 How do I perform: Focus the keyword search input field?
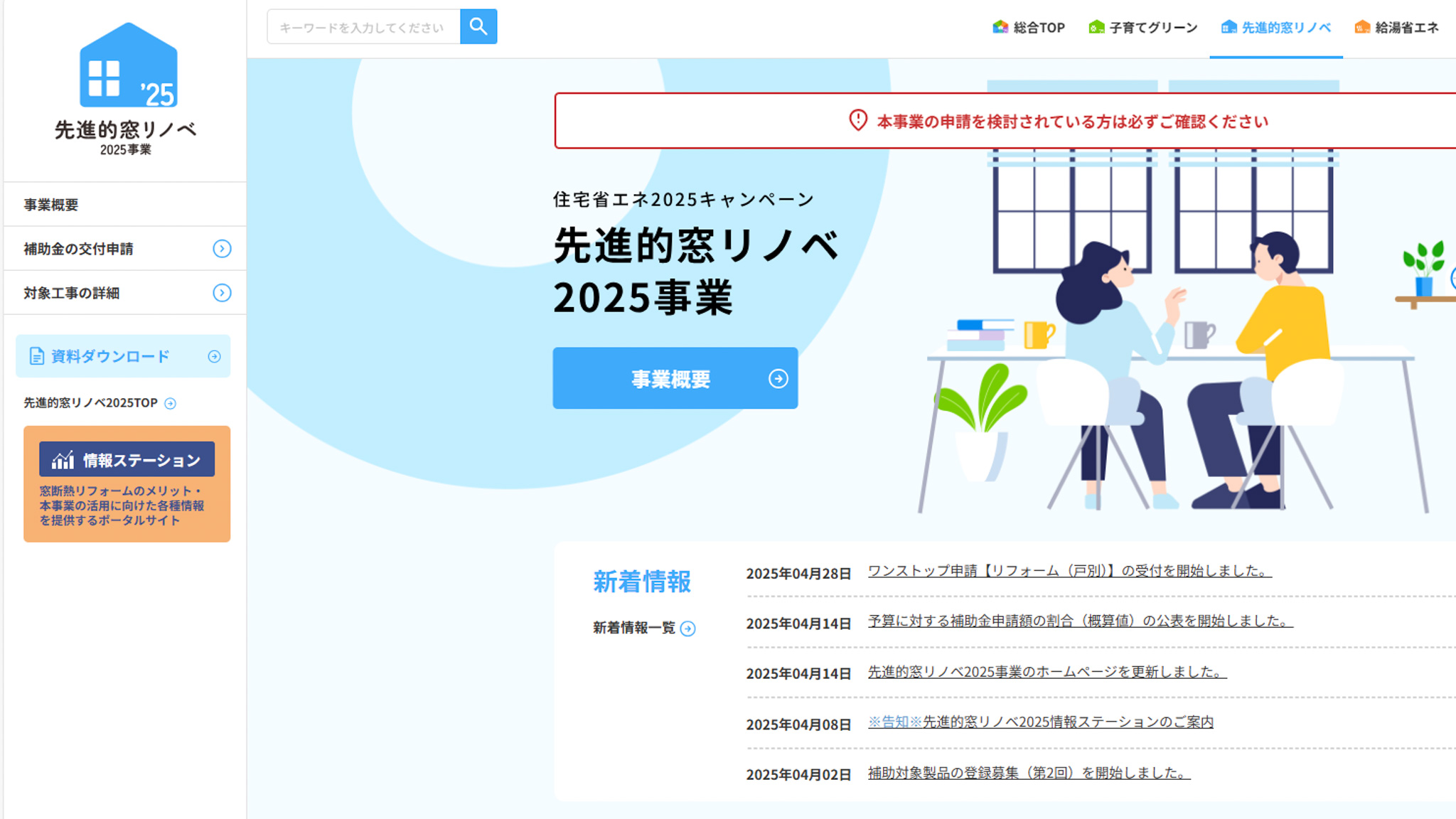pyautogui.click(x=363, y=27)
